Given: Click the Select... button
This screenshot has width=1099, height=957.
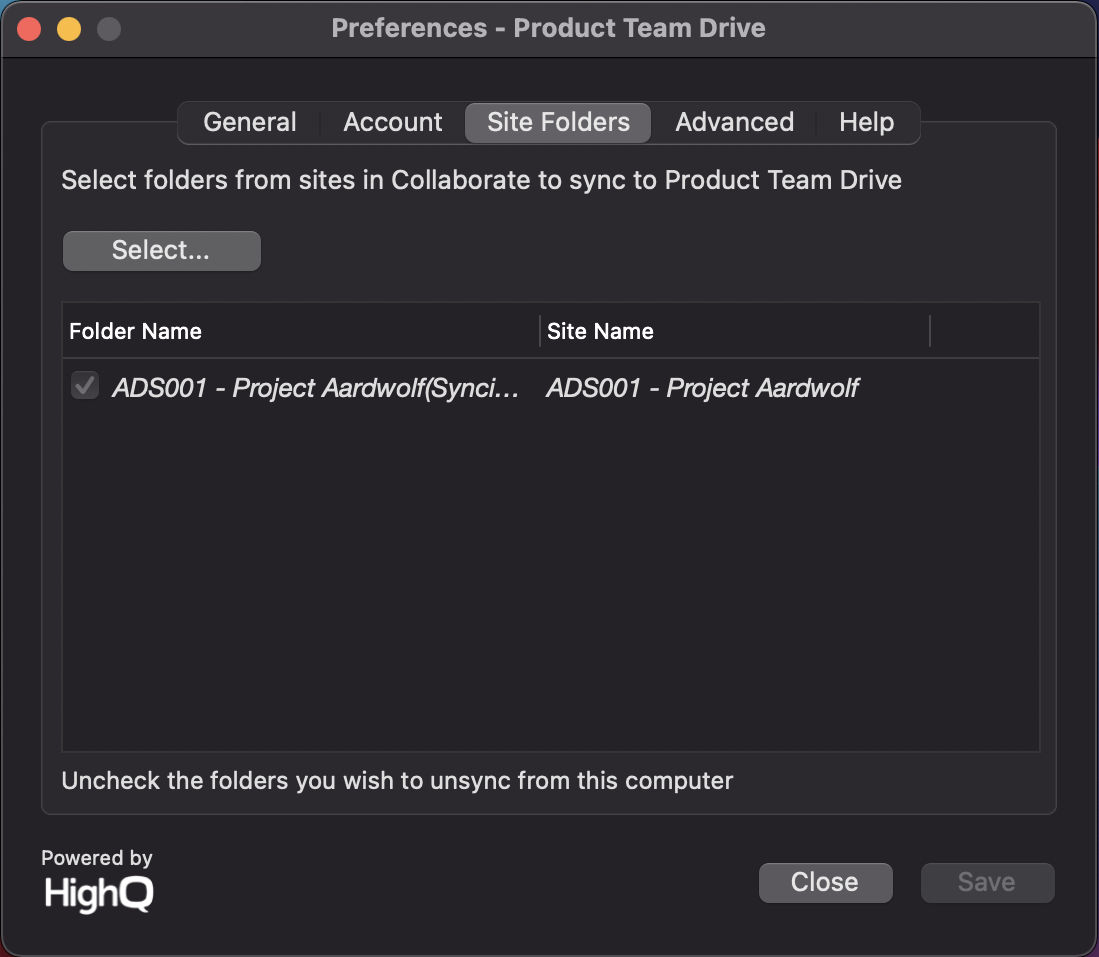Looking at the screenshot, I should coord(162,250).
